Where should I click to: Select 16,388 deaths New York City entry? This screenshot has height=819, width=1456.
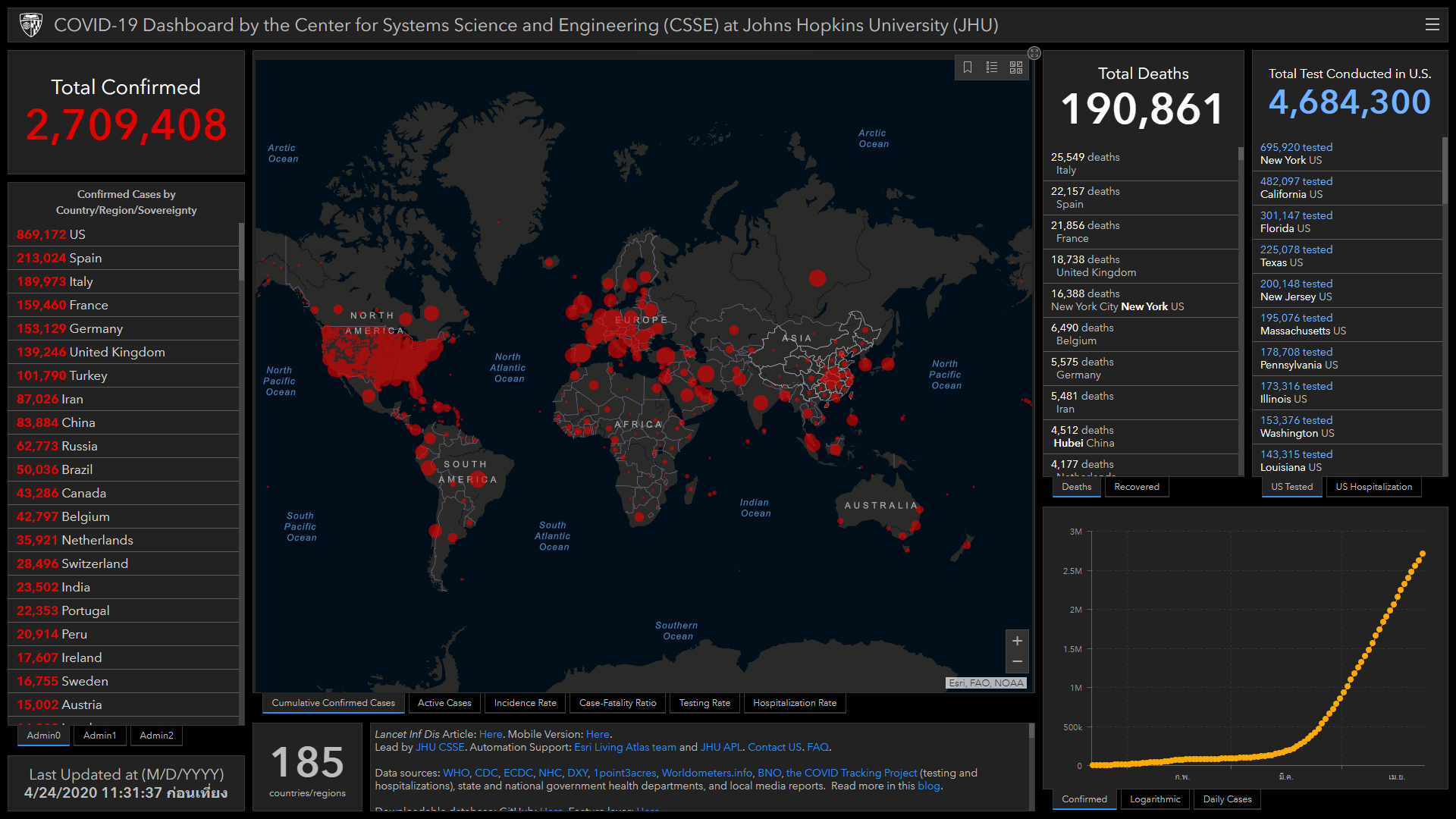click(1141, 300)
